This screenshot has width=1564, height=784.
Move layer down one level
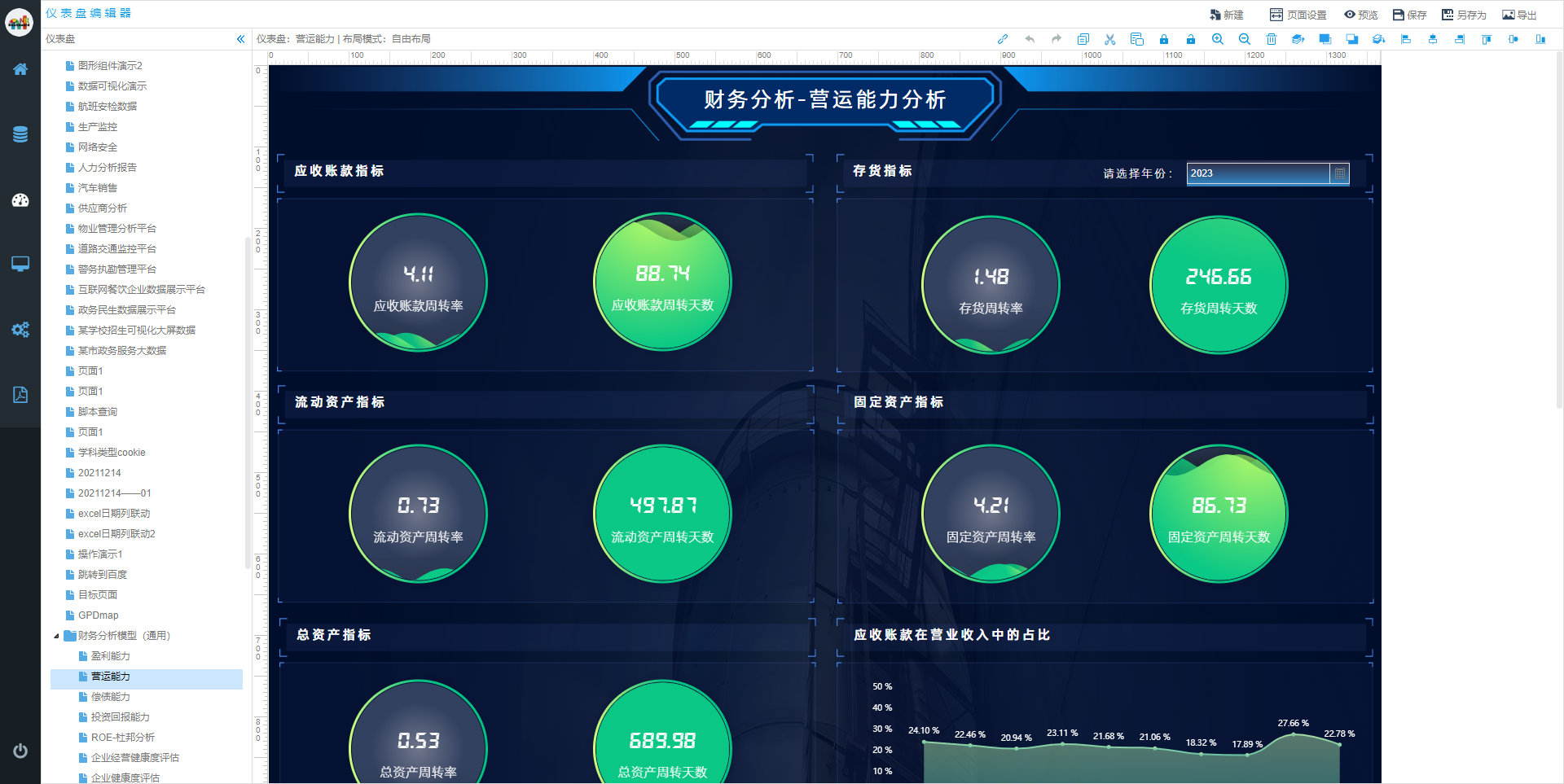(x=1379, y=39)
